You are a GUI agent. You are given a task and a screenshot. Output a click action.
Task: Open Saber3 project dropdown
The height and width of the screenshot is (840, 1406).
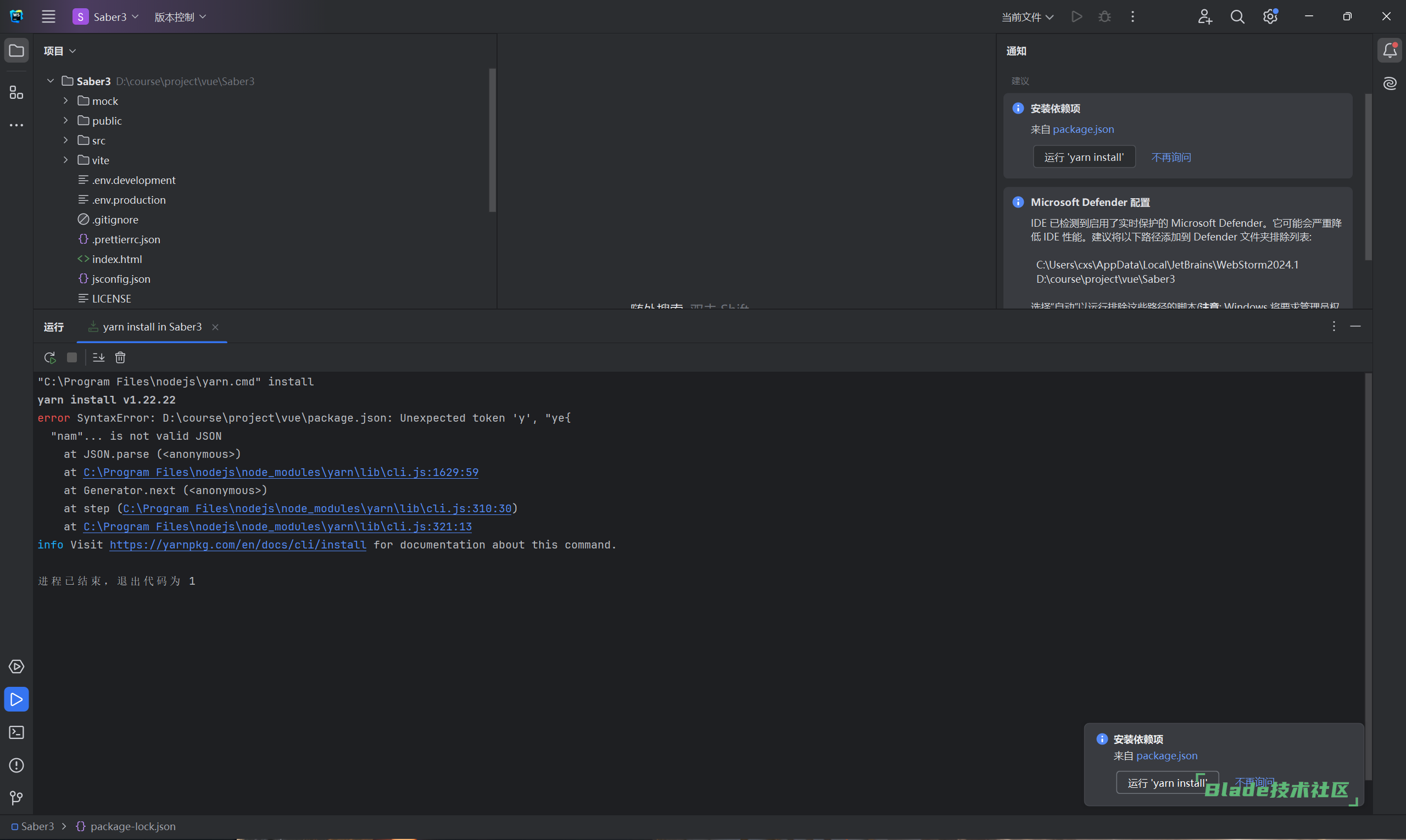coord(106,17)
